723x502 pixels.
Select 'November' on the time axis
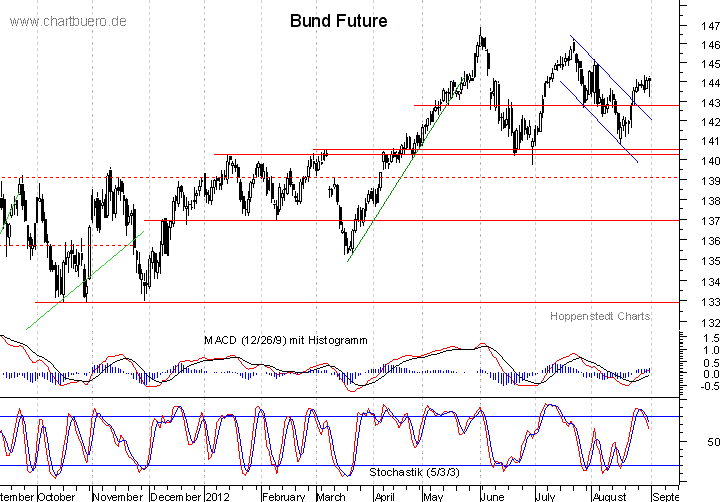118,496
